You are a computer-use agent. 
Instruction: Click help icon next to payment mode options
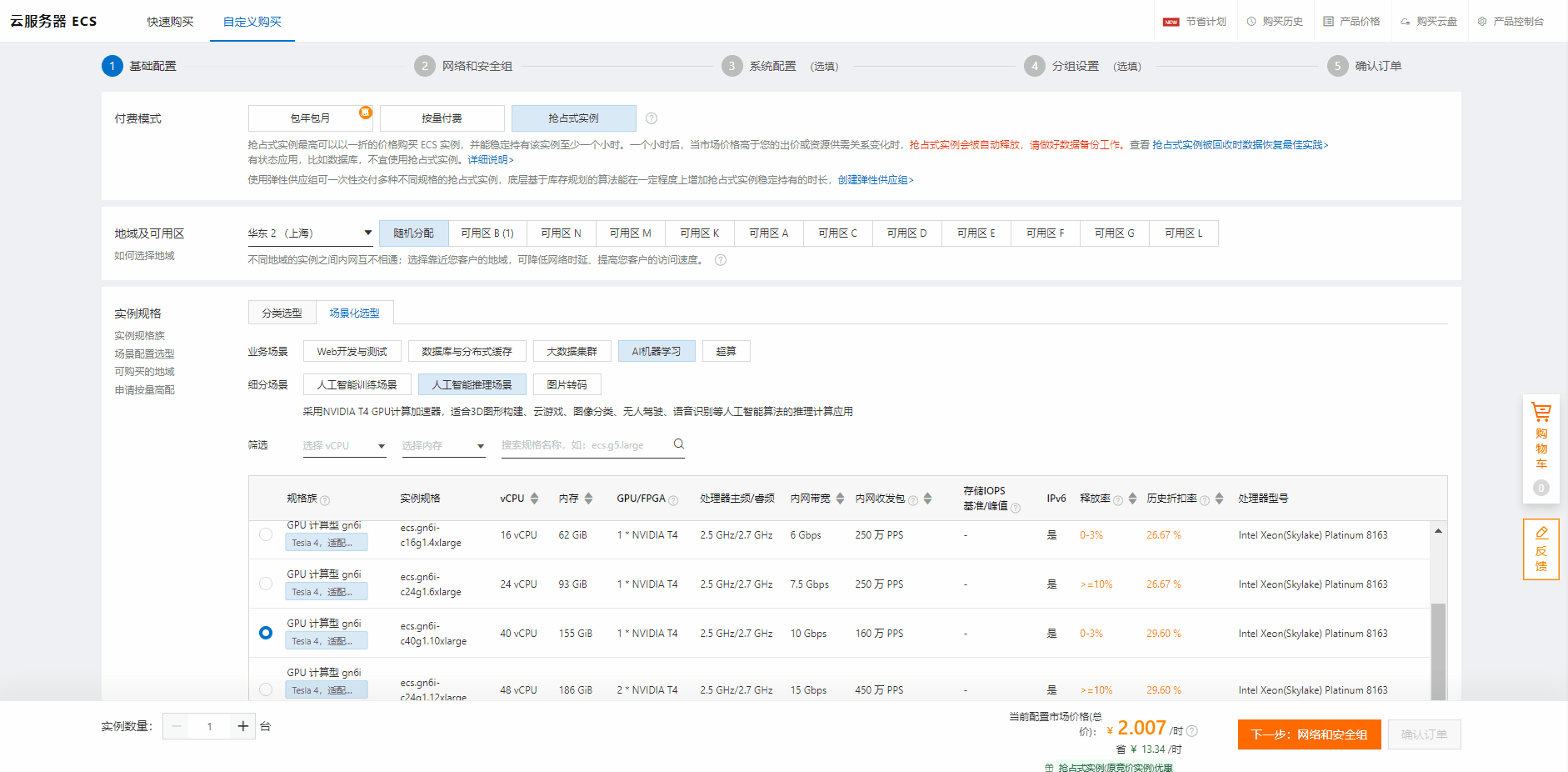coord(652,118)
